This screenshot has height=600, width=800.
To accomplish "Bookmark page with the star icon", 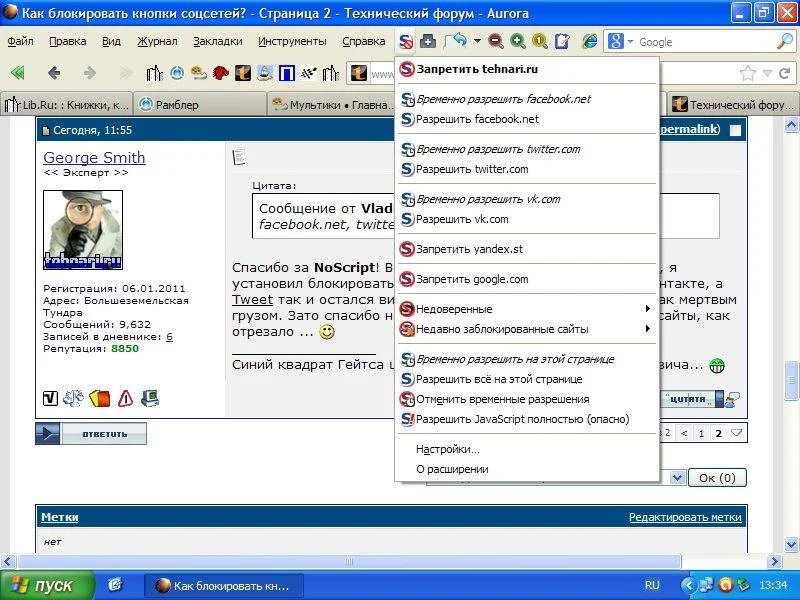I will tap(747, 73).
